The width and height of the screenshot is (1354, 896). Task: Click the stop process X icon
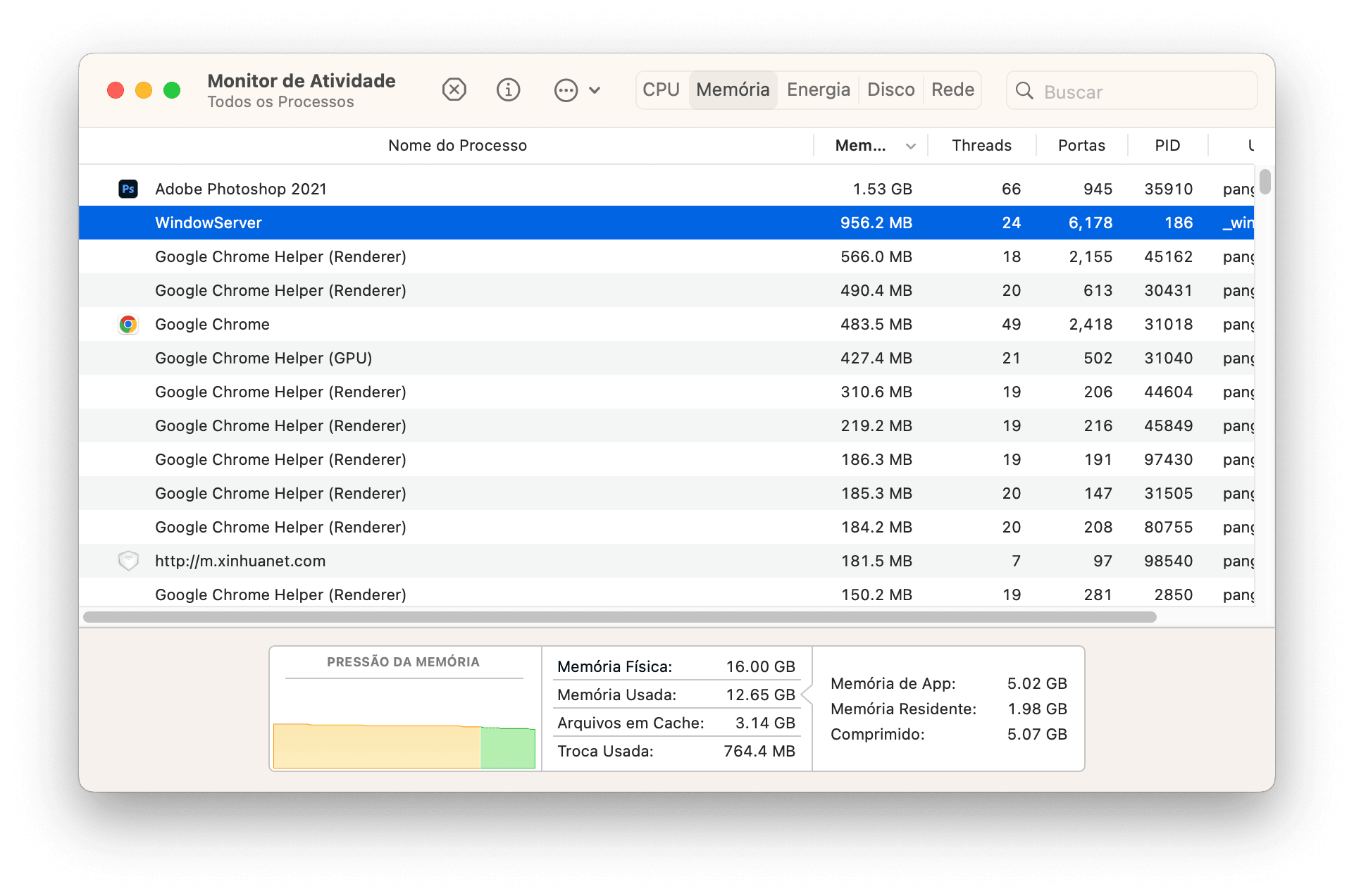click(x=454, y=90)
